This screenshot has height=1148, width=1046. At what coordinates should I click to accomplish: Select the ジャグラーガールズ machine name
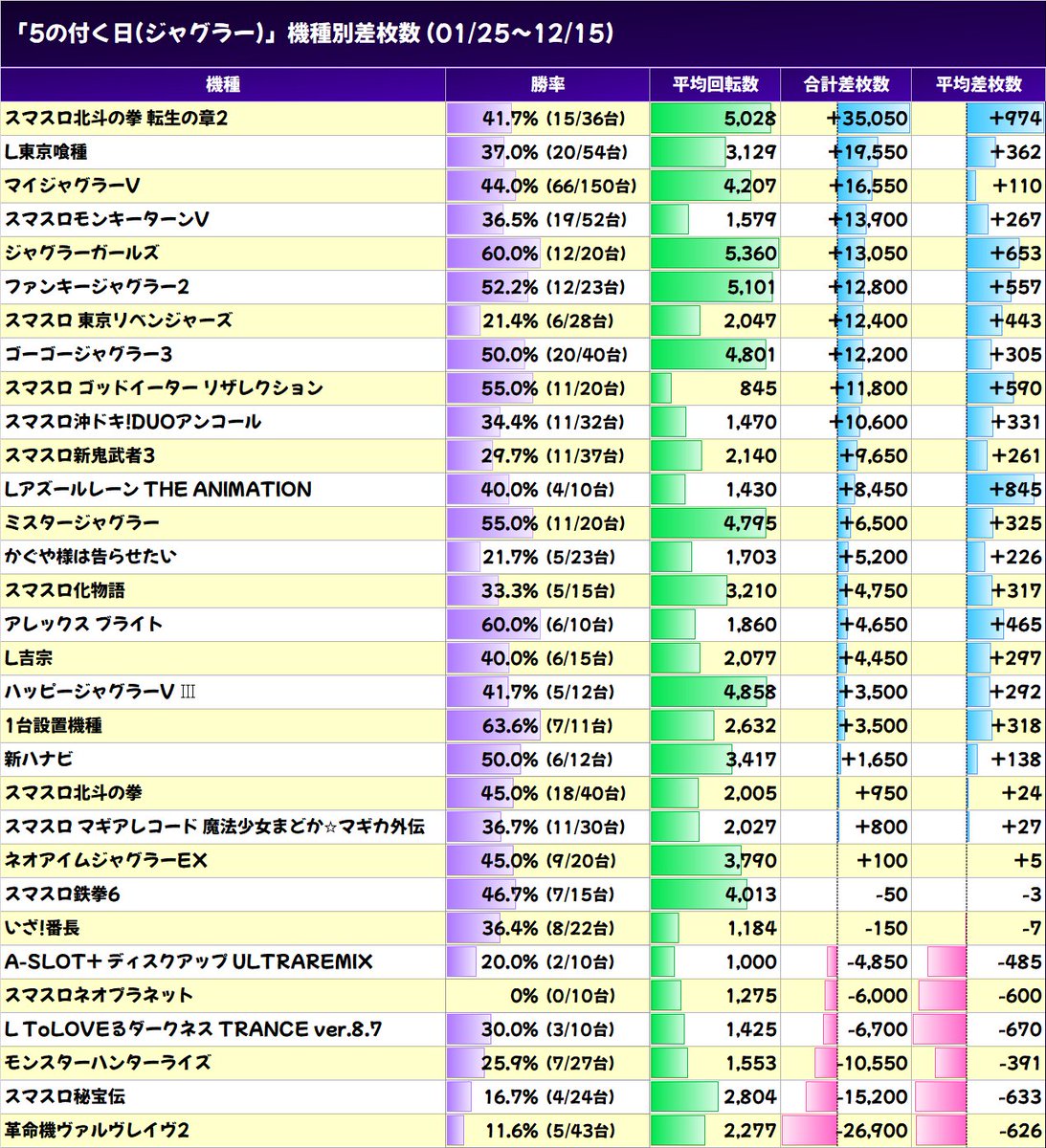81,254
